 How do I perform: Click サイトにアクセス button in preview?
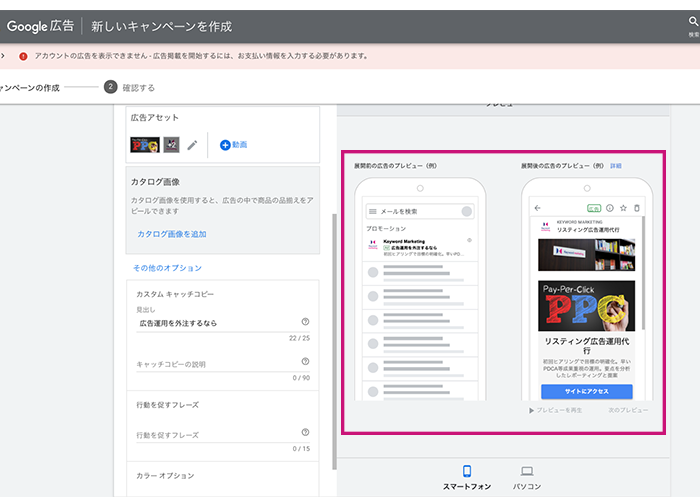pyautogui.click(x=587, y=391)
